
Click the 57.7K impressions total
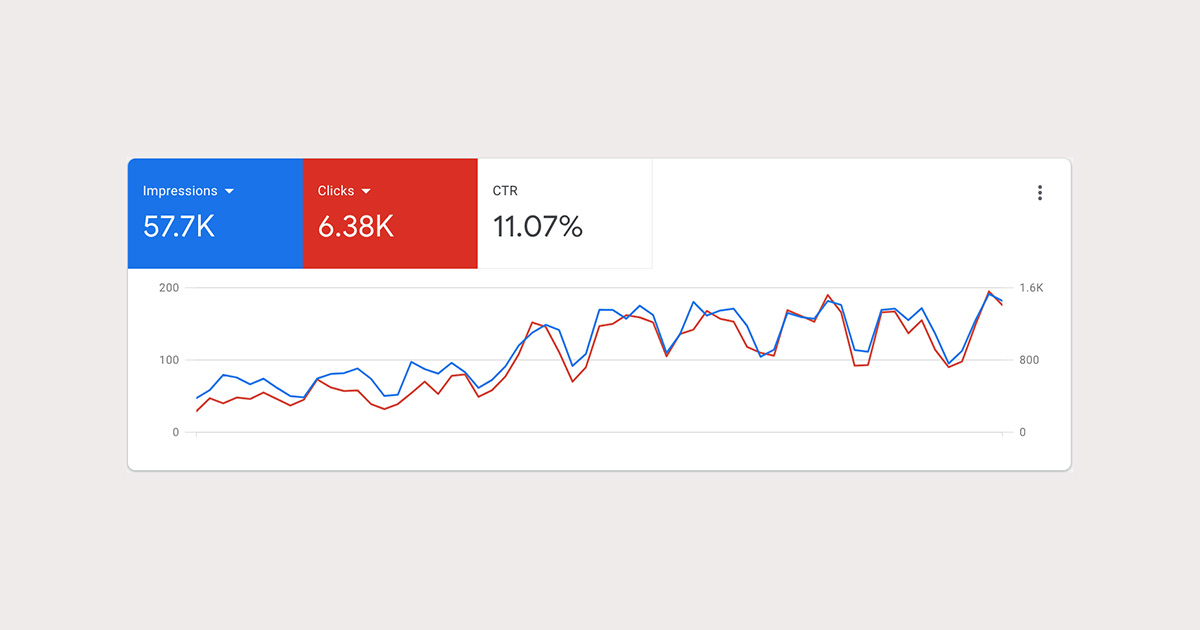pyautogui.click(x=179, y=227)
